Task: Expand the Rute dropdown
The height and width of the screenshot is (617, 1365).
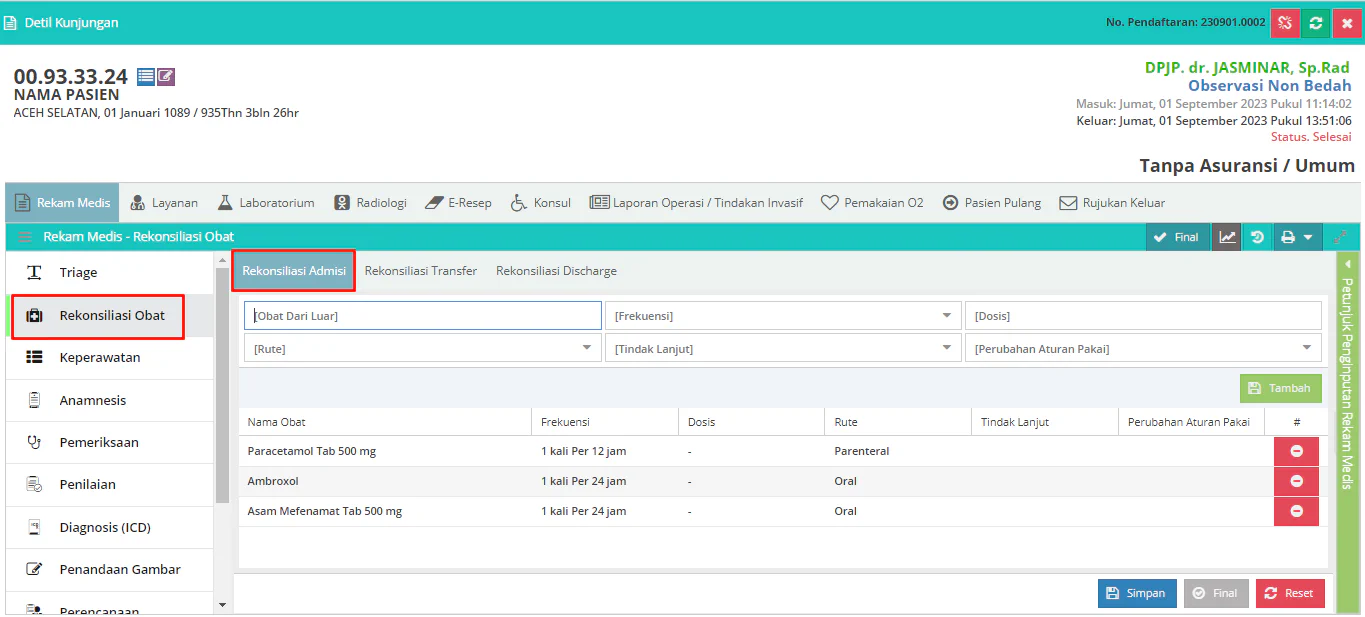Action: [421, 348]
